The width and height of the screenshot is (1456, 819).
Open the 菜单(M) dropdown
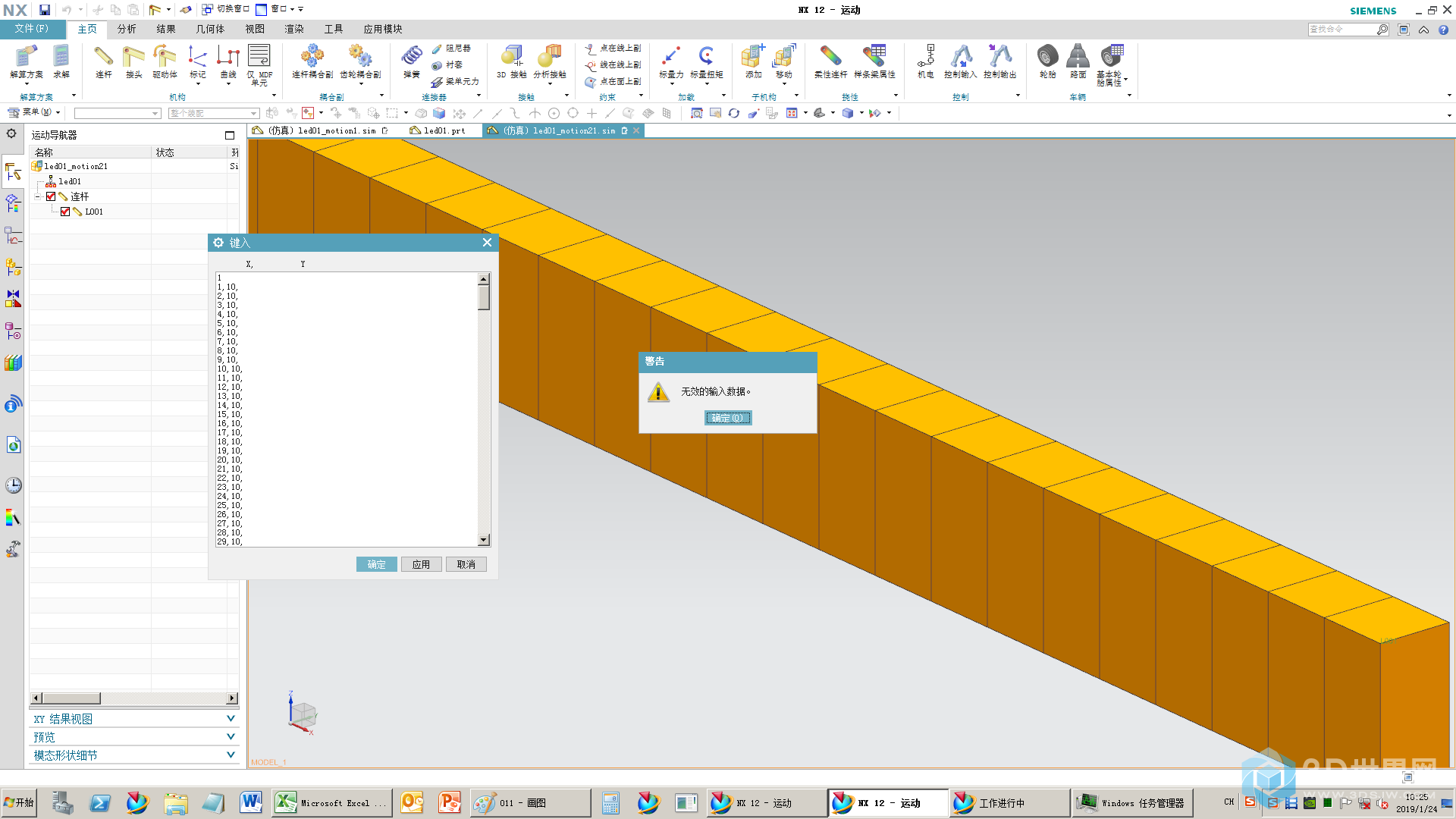point(34,112)
